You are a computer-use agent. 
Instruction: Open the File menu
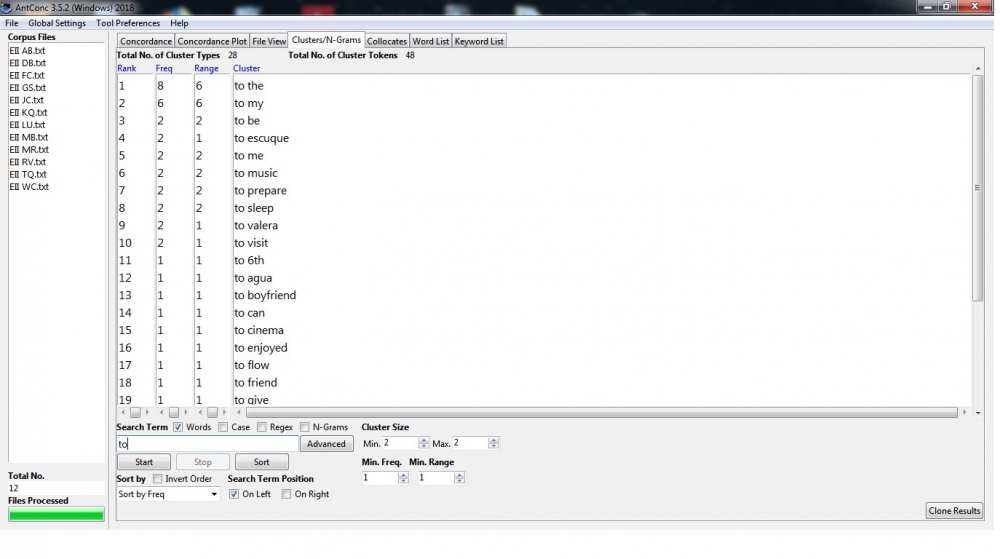tap(11, 23)
